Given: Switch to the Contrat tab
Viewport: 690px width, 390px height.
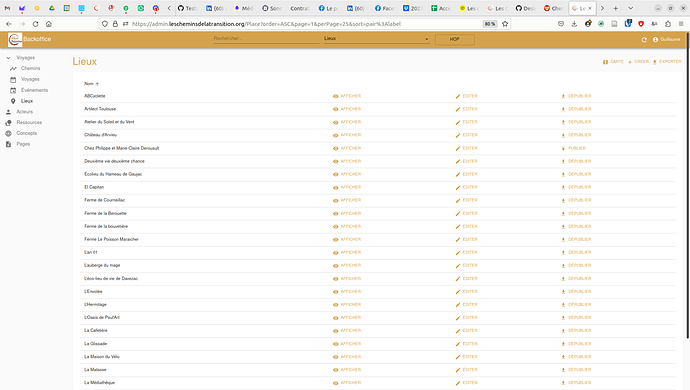Looking at the screenshot, I should [299, 8].
